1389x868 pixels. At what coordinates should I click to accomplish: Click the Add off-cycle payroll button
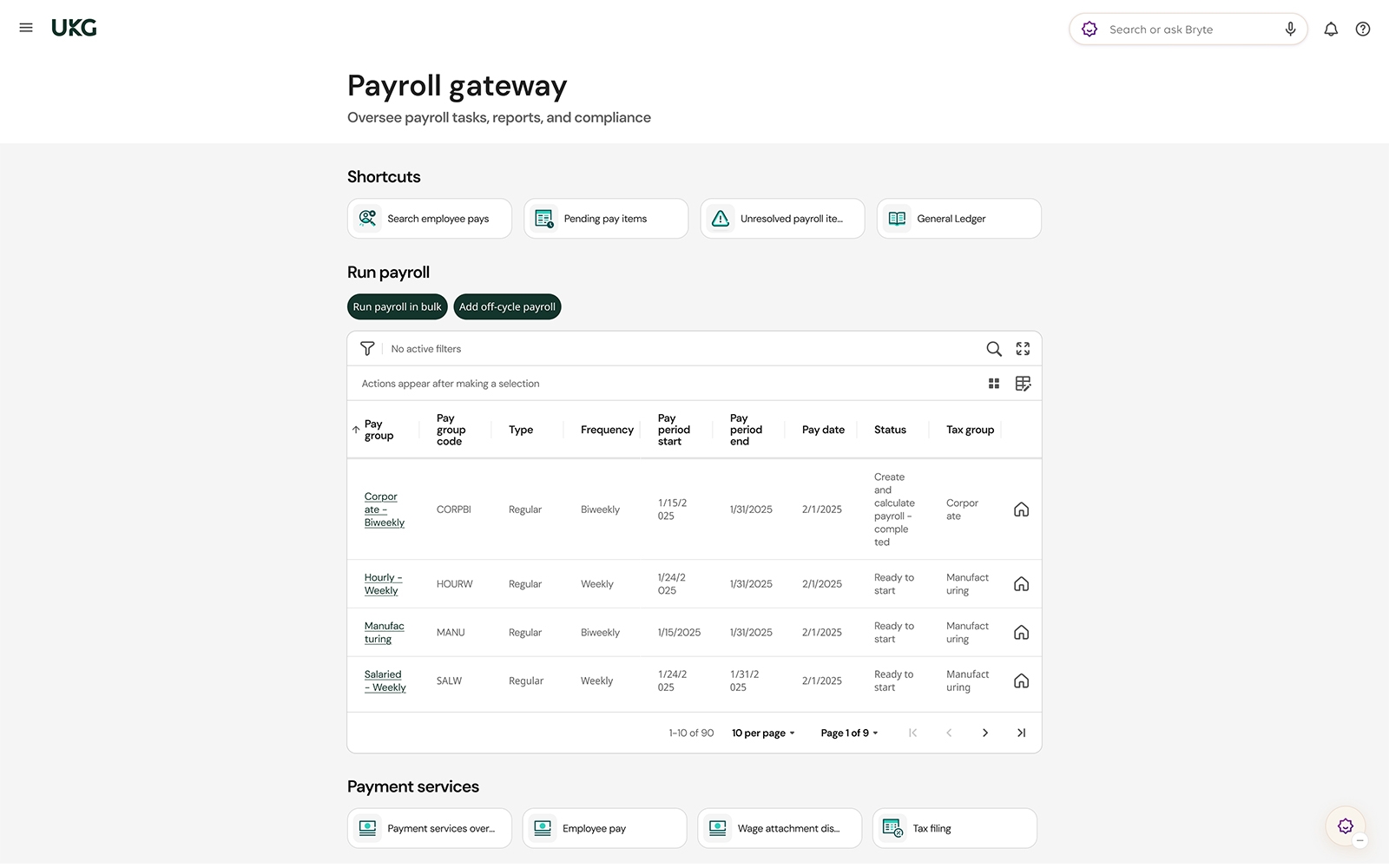(507, 307)
